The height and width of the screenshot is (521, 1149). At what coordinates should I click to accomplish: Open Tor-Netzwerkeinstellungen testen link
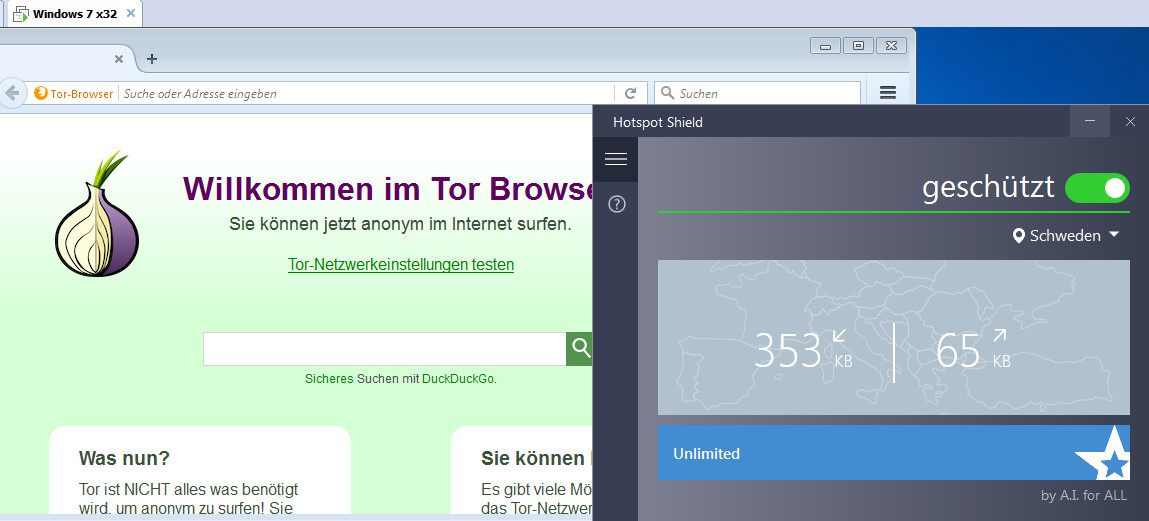[x=401, y=265]
